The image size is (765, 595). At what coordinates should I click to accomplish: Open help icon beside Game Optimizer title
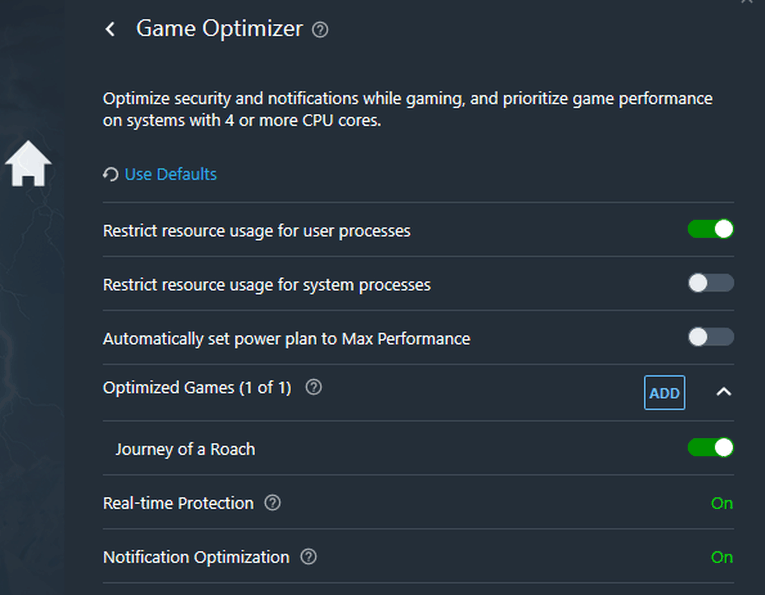point(320,30)
